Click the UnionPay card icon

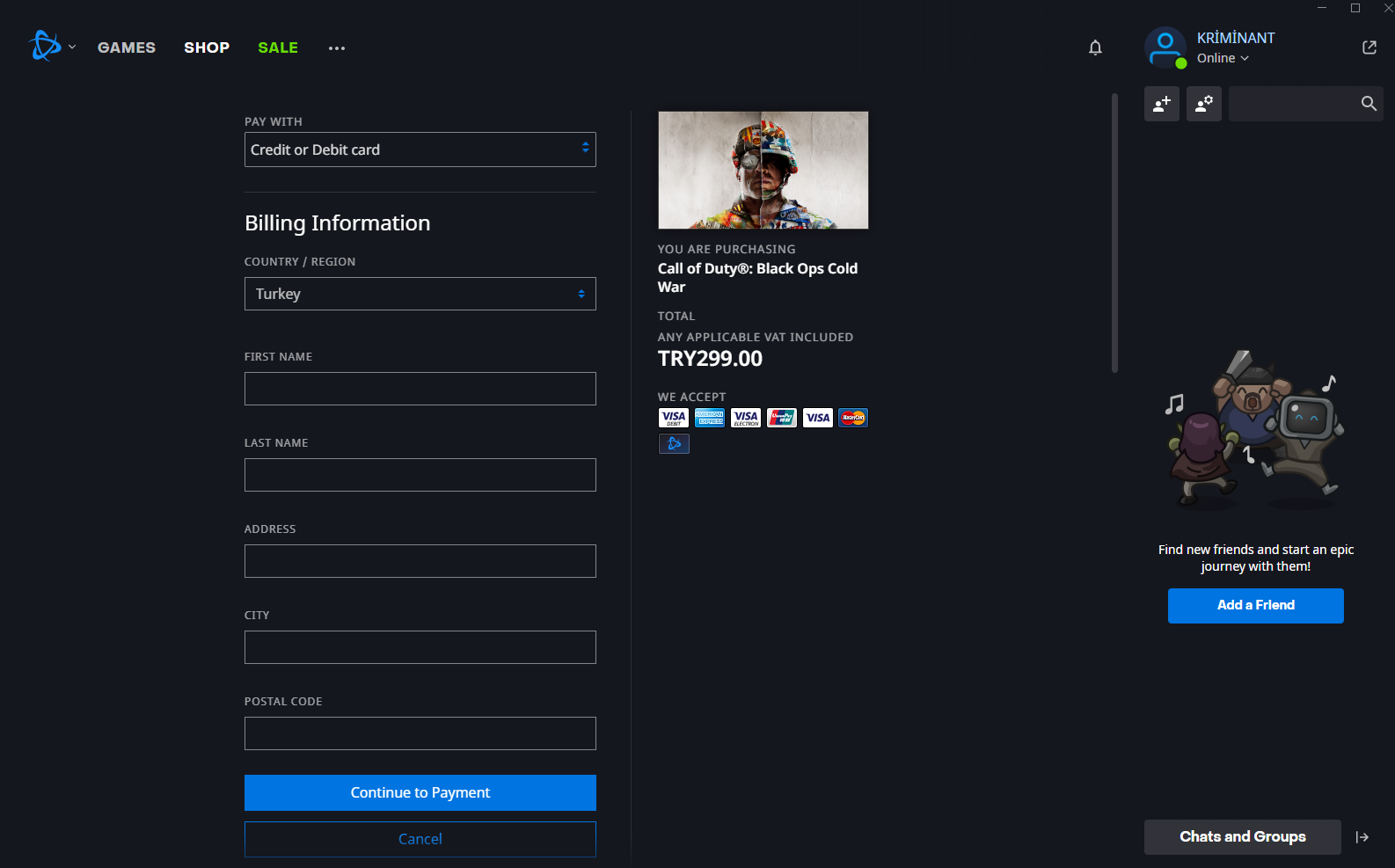pos(782,418)
